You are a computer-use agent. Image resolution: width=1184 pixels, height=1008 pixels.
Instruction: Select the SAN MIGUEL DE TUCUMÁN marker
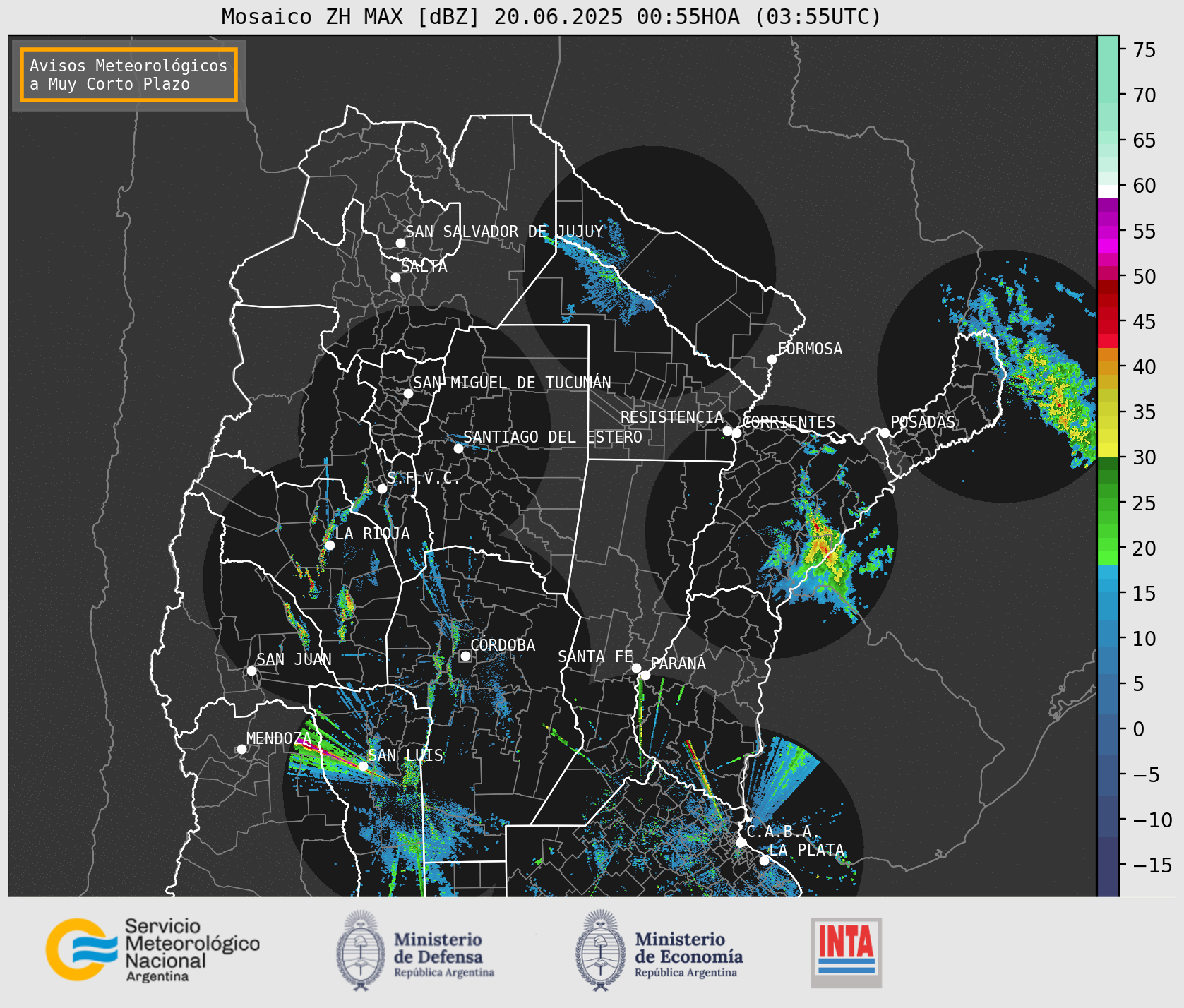407,393
